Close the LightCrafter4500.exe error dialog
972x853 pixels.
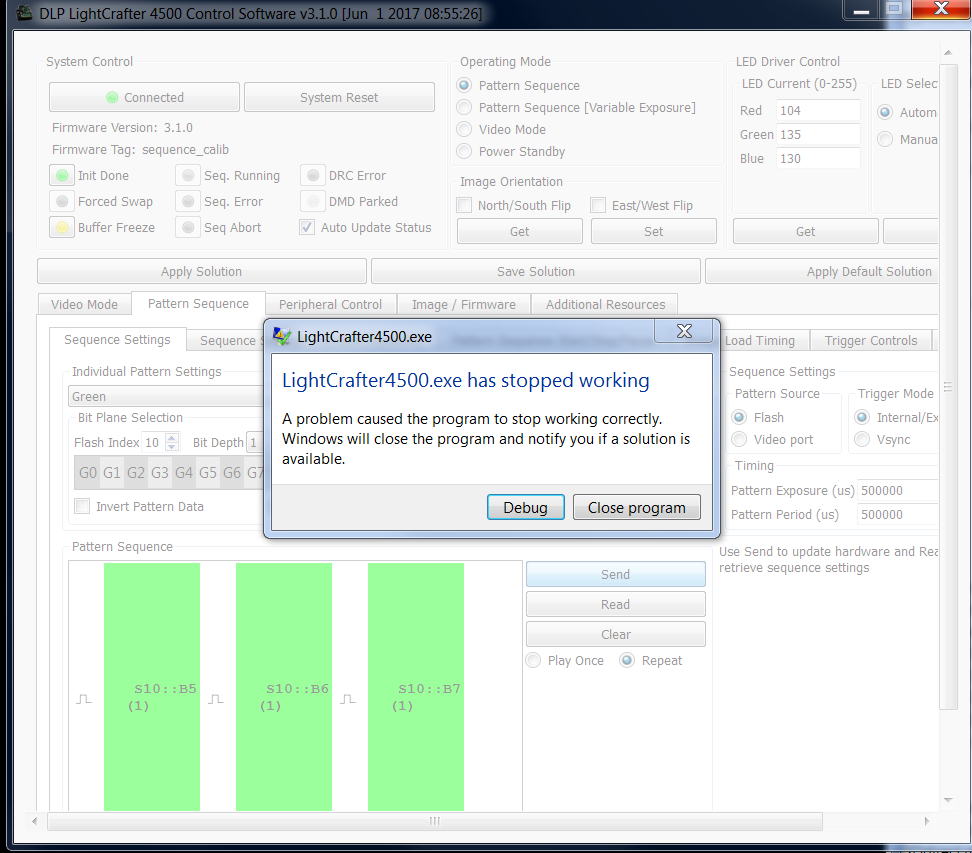684,331
